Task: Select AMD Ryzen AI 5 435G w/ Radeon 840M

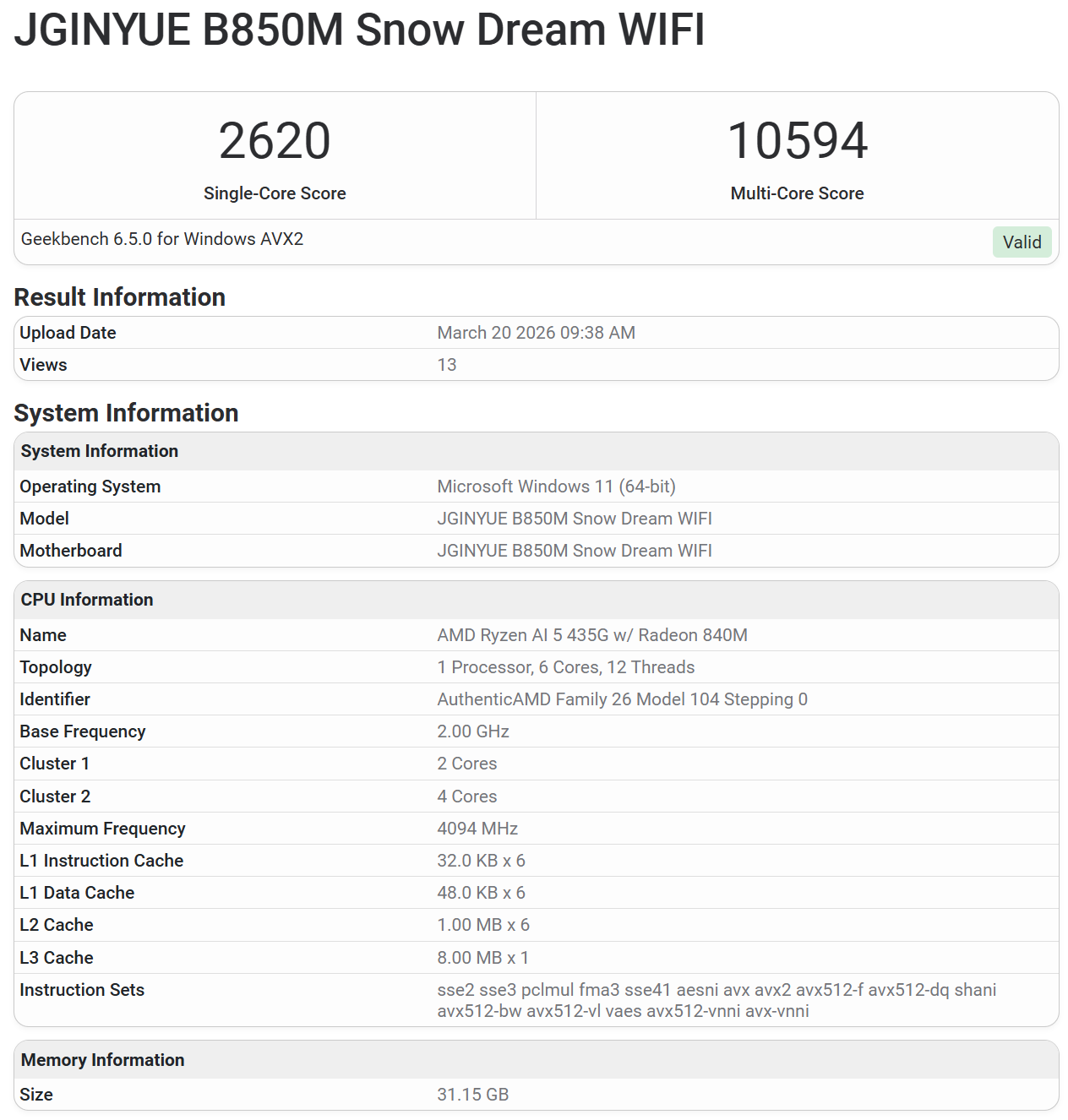Action: (592, 635)
